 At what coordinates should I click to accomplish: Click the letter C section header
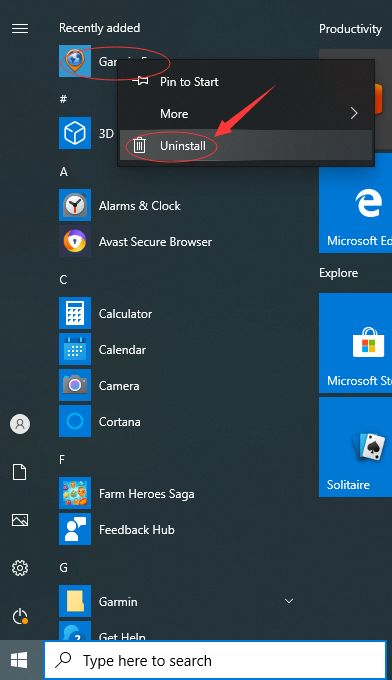pyautogui.click(x=63, y=280)
